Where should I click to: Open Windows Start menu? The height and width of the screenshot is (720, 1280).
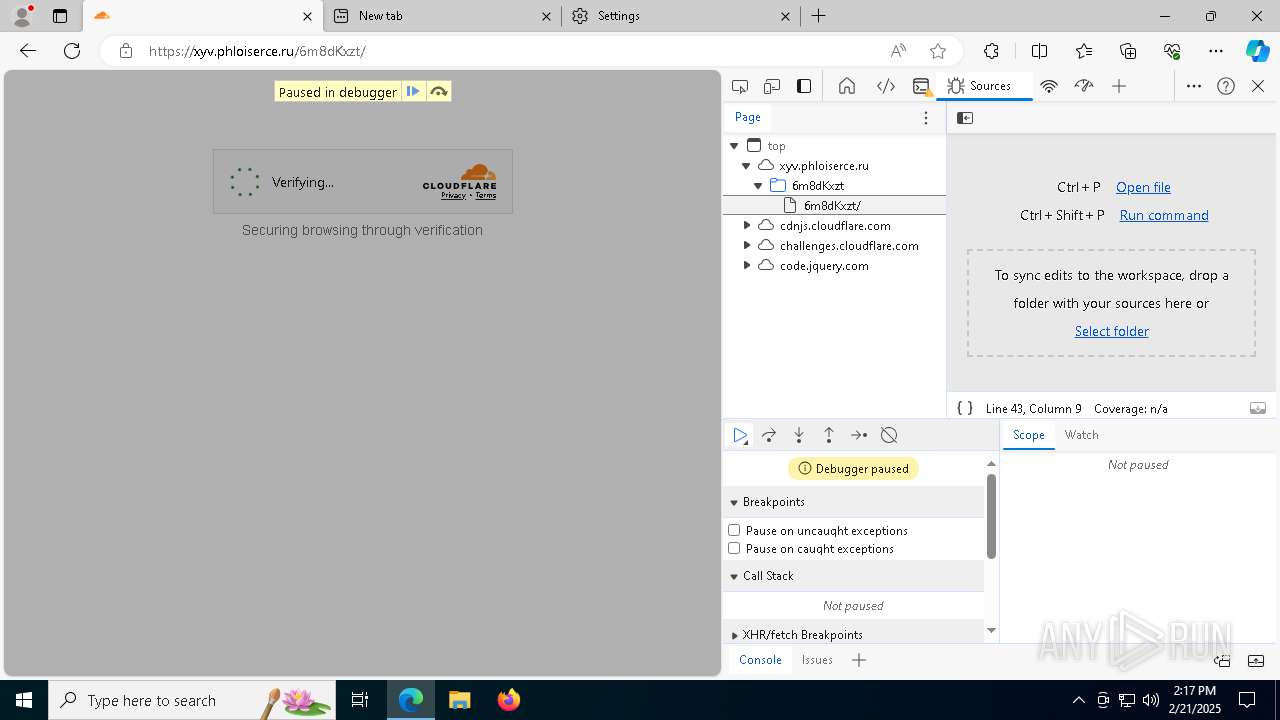click(x=24, y=700)
